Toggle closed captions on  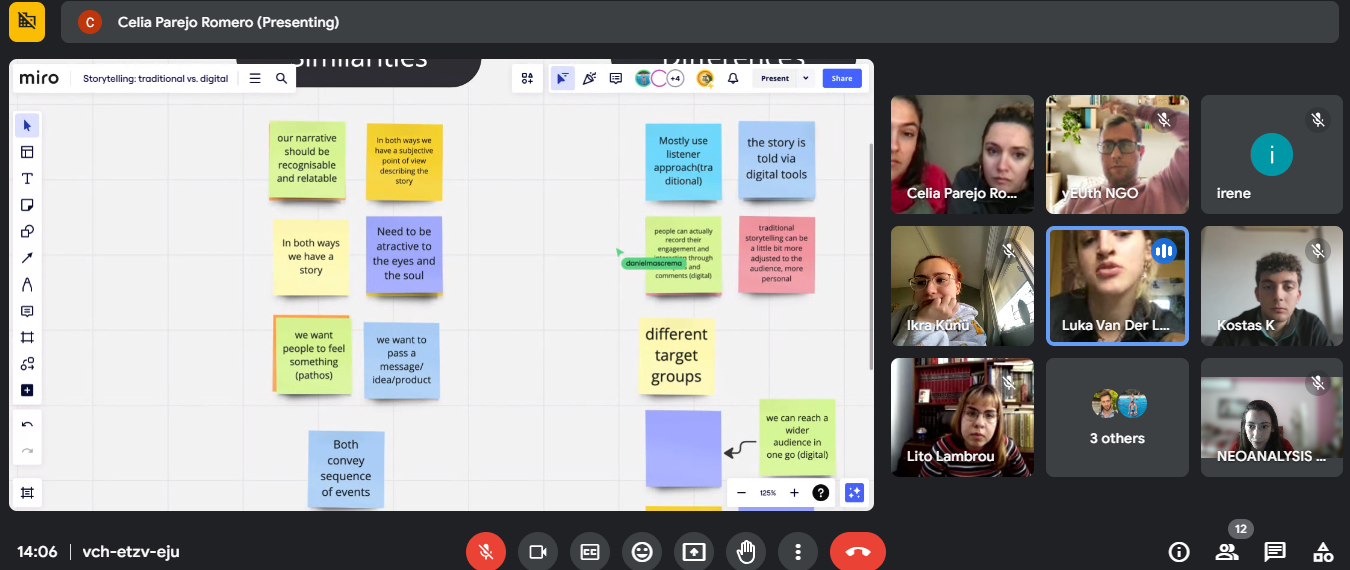tap(590, 551)
